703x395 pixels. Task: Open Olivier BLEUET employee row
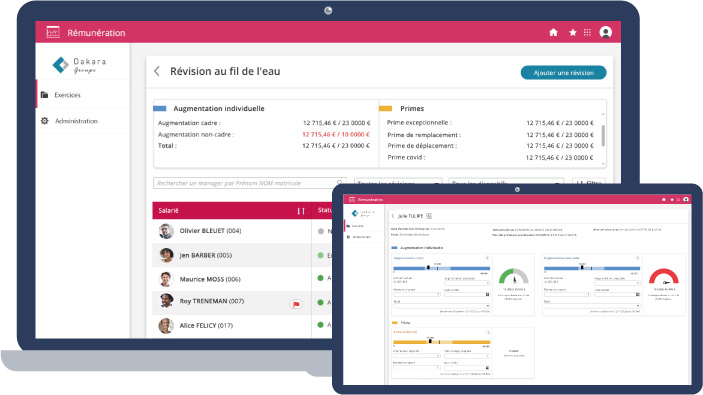(232, 231)
